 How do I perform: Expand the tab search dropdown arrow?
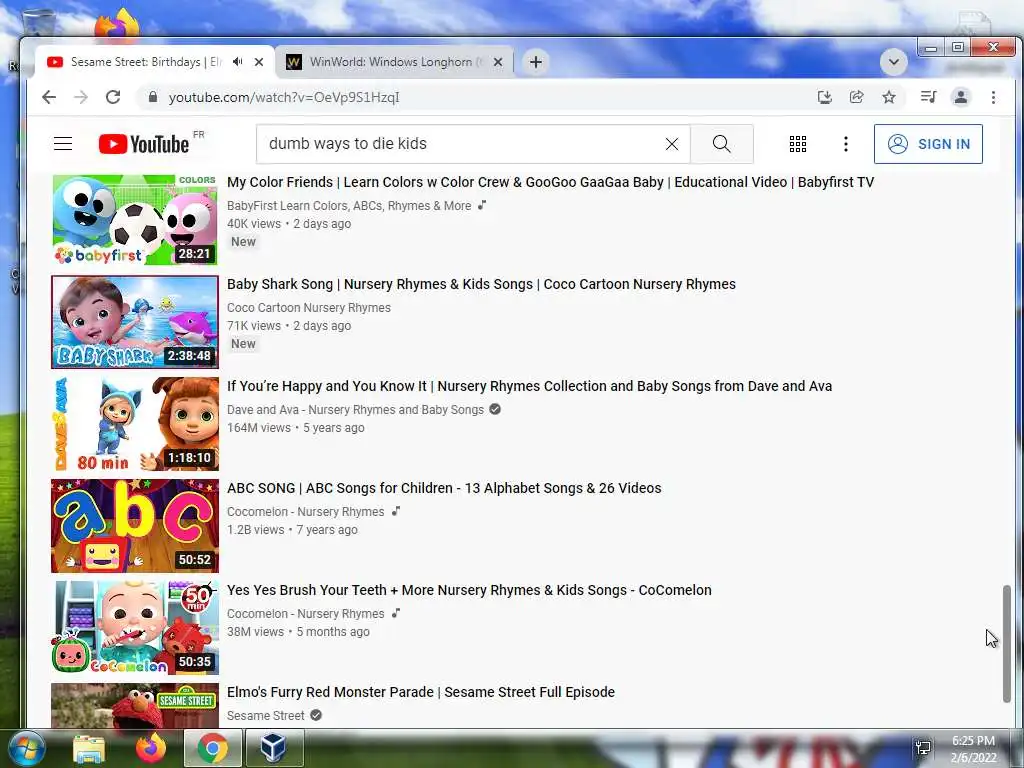coord(894,62)
